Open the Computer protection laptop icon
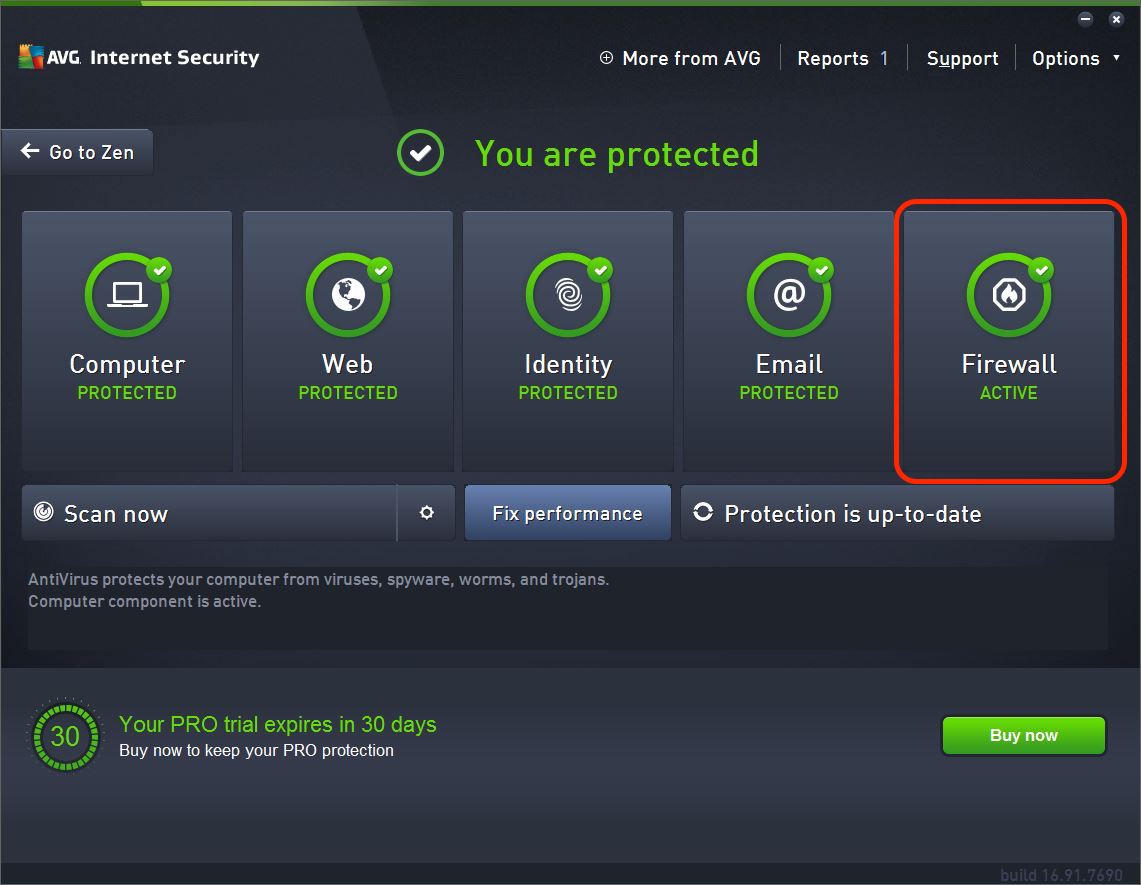This screenshot has width=1141, height=885. pyautogui.click(x=127, y=295)
